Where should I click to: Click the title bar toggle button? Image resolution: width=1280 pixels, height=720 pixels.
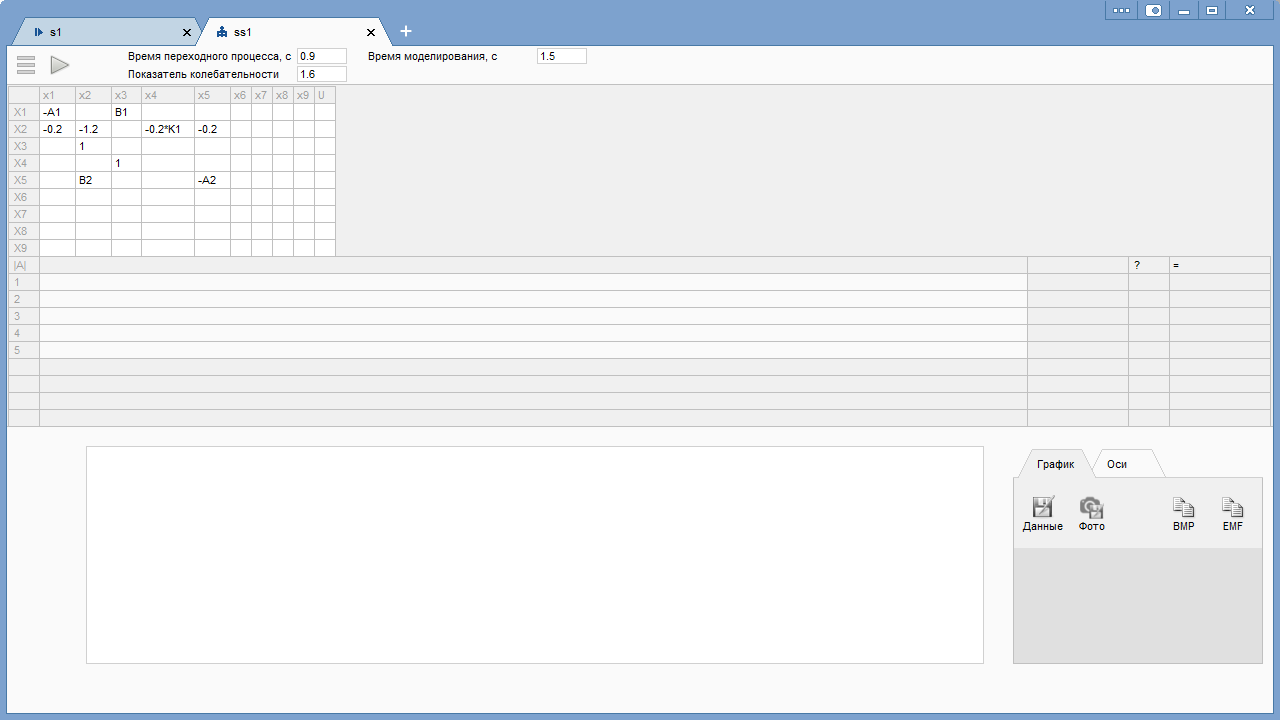[1153, 10]
